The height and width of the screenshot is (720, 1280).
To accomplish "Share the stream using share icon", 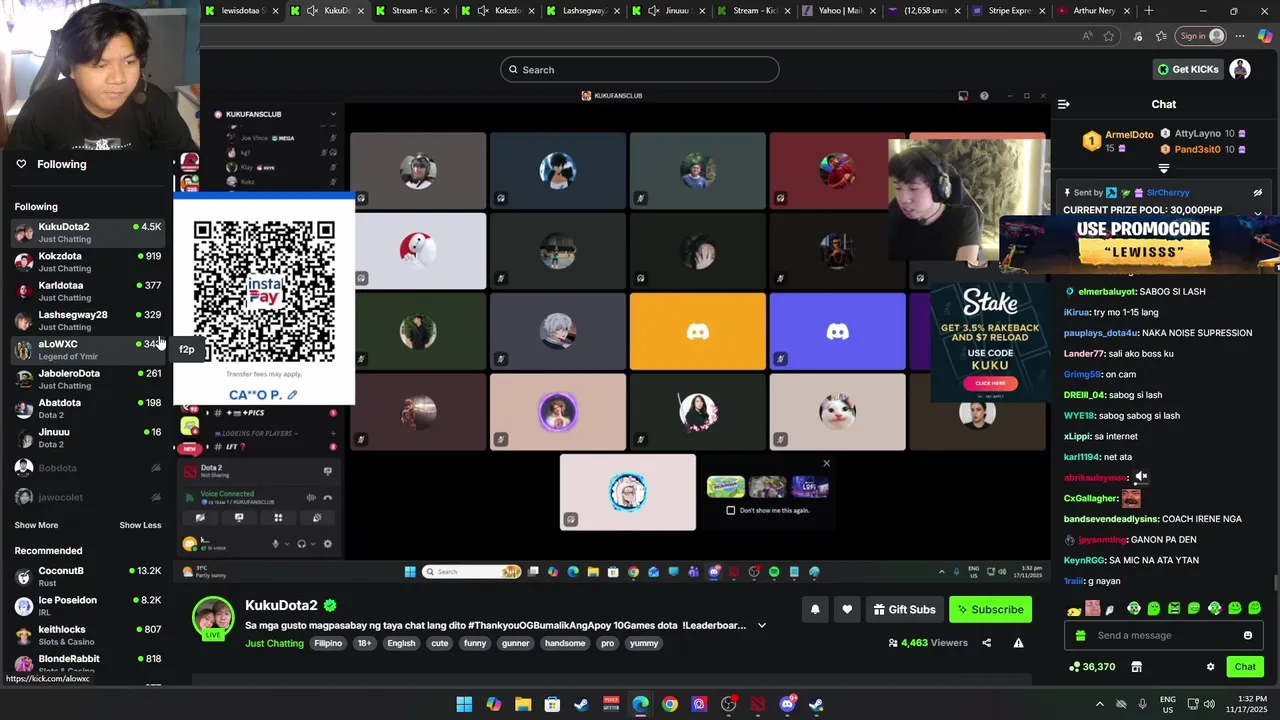I will (987, 643).
